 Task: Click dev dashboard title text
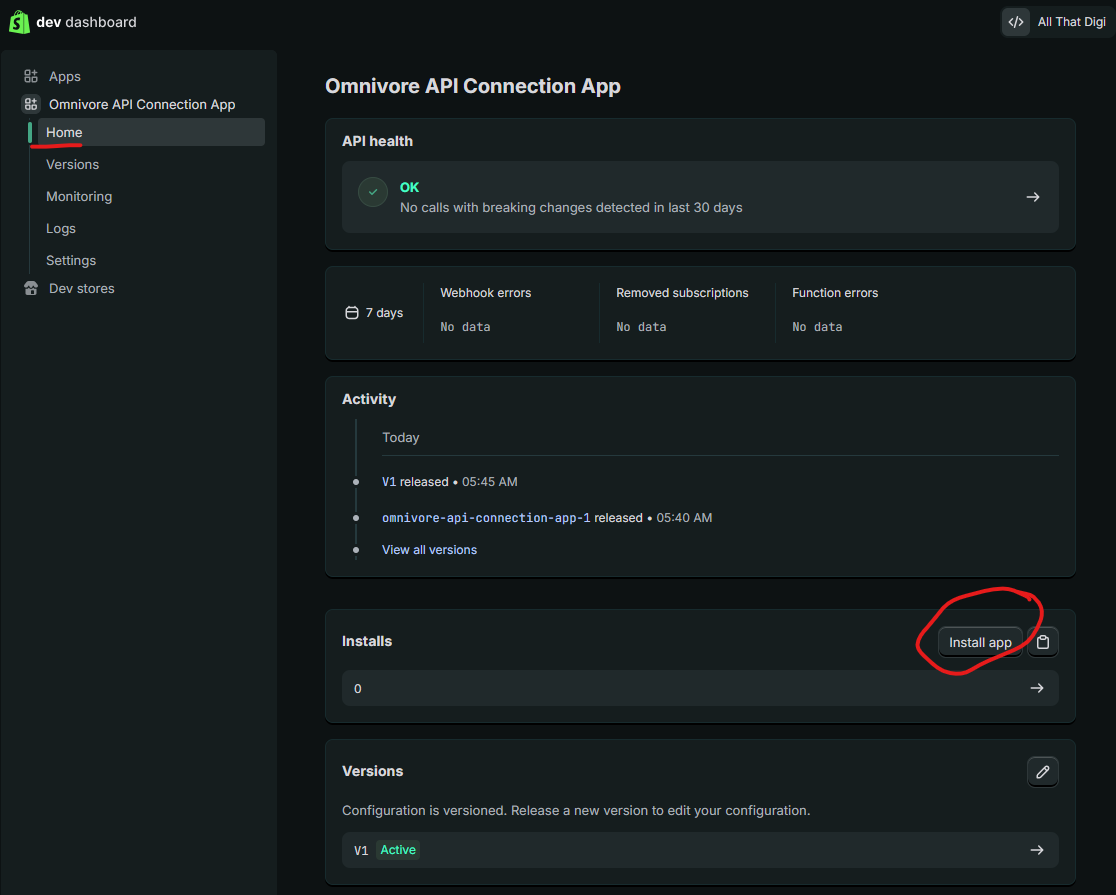pyautogui.click(x=86, y=22)
